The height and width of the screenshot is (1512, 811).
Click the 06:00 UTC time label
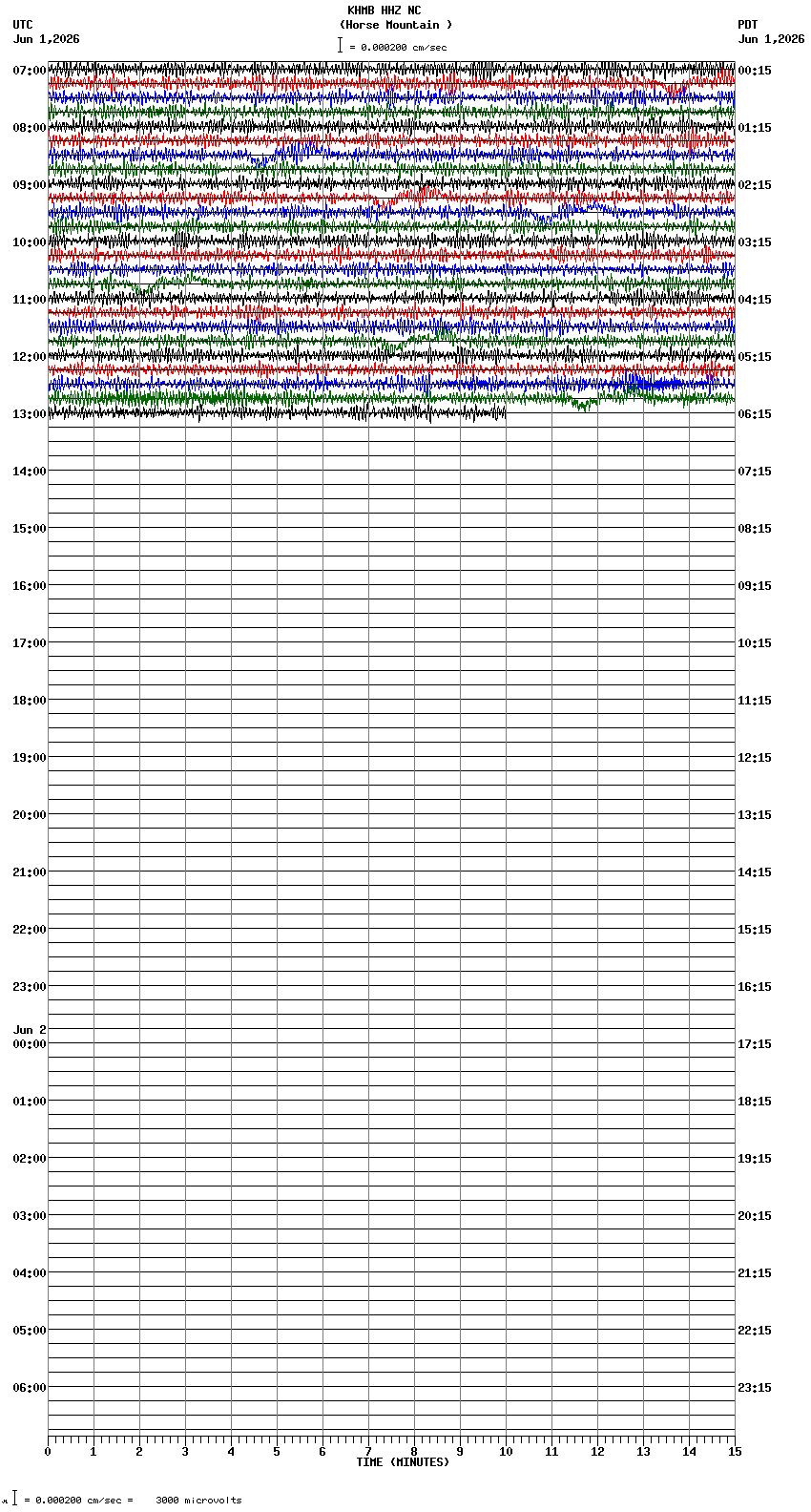30,1388
